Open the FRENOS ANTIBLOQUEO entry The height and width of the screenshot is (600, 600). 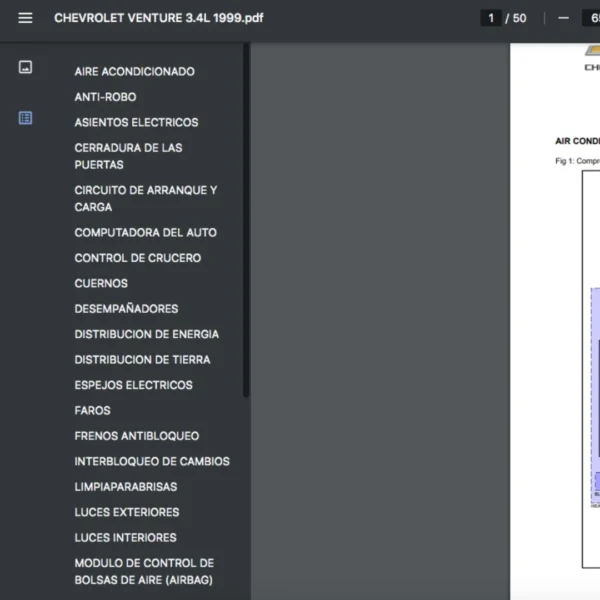[136, 436]
